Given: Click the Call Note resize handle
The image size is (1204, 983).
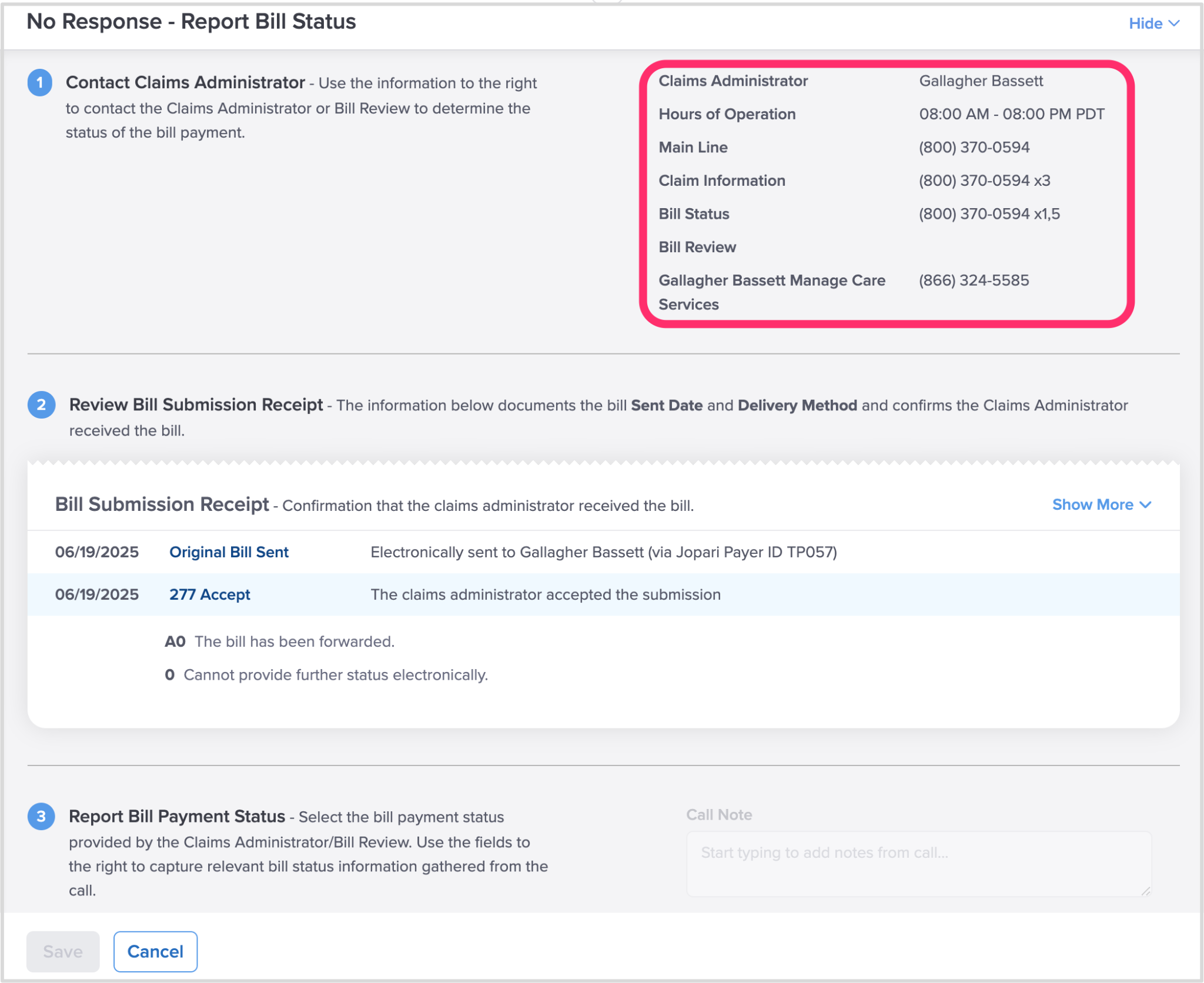Looking at the screenshot, I should (1146, 891).
